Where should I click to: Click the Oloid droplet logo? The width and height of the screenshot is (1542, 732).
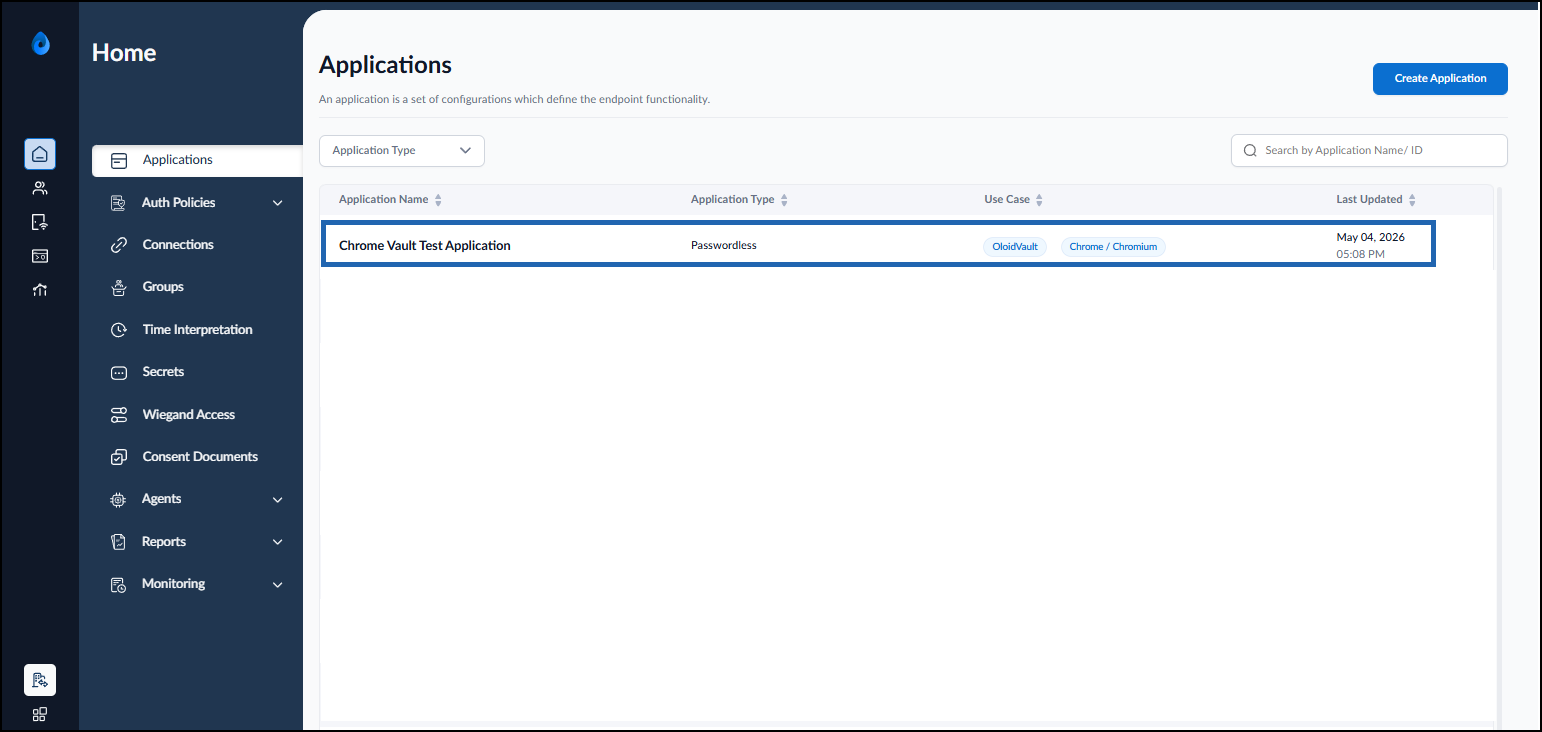[x=40, y=43]
